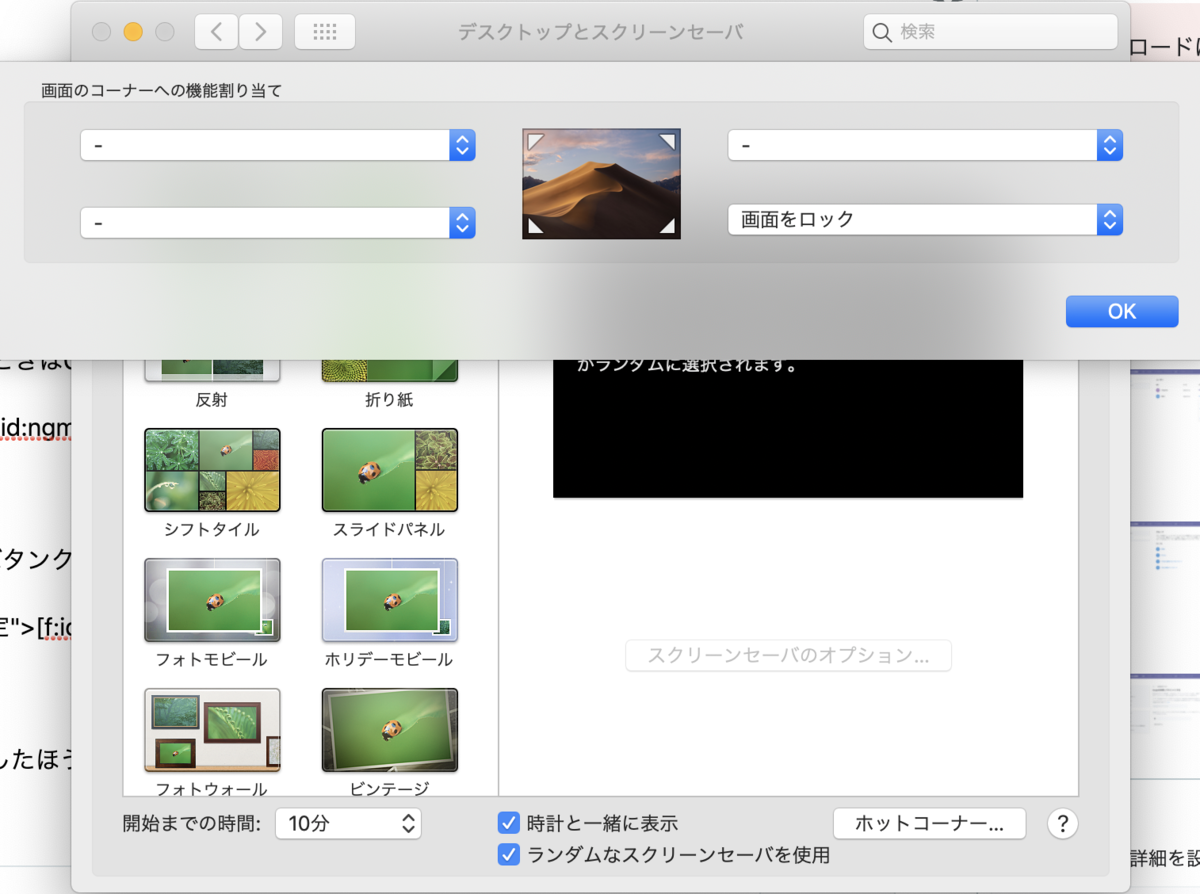Select the フォトモビール screen saver

pyautogui.click(x=212, y=600)
